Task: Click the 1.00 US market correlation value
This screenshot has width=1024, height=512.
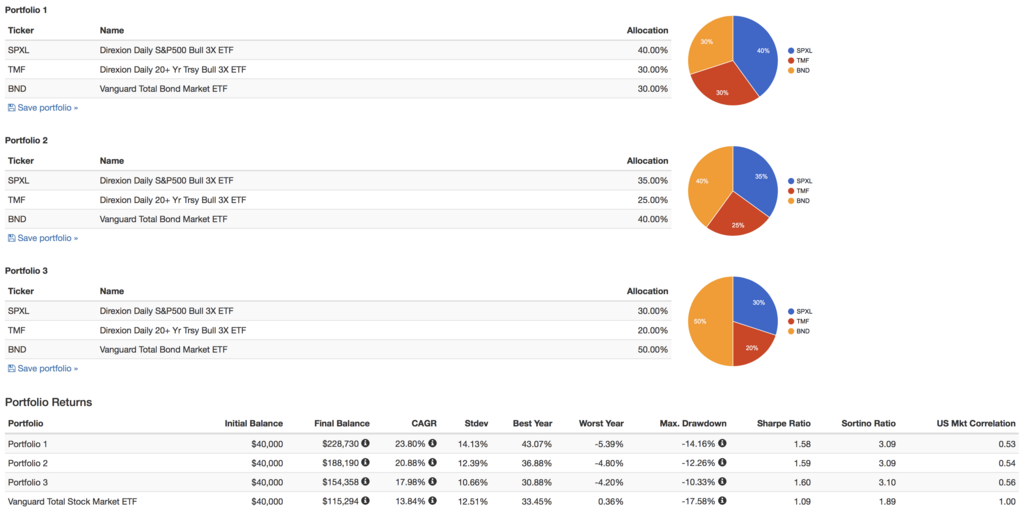Action: tap(1008, 501)
